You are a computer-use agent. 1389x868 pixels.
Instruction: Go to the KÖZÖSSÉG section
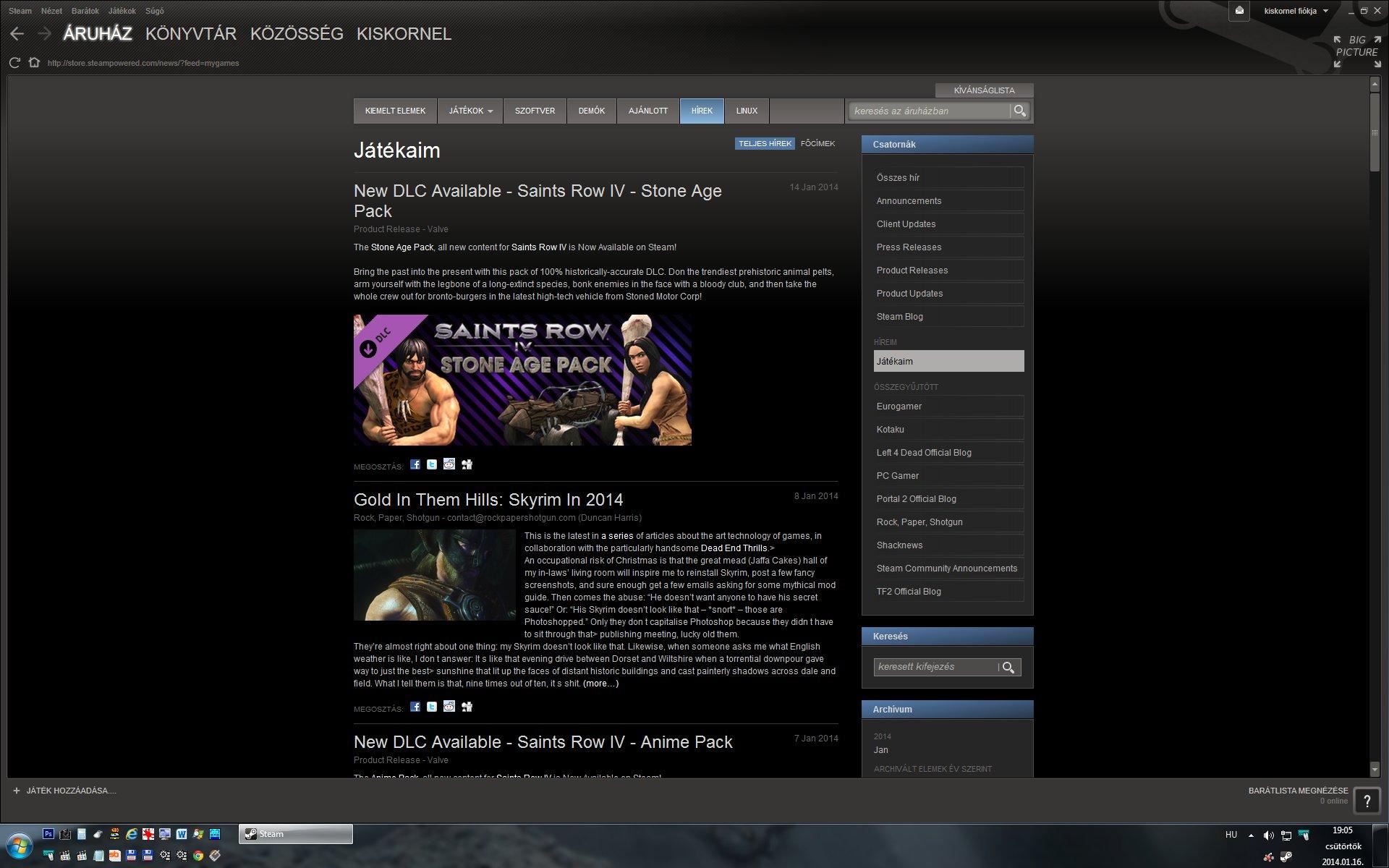point(297,34)
